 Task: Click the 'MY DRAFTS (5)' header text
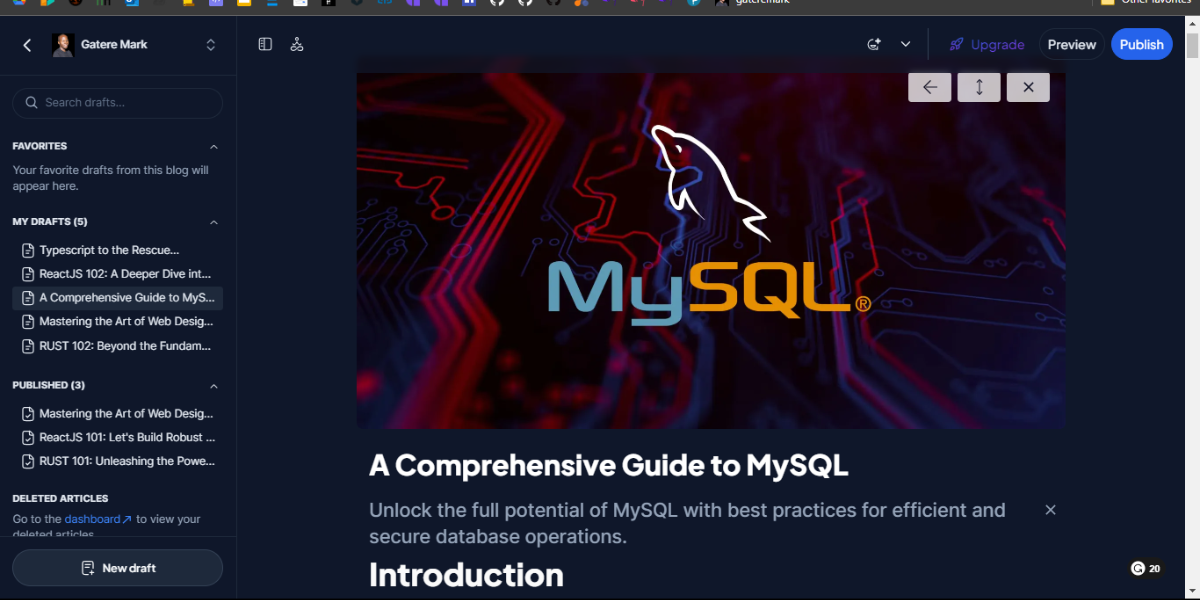50,222
